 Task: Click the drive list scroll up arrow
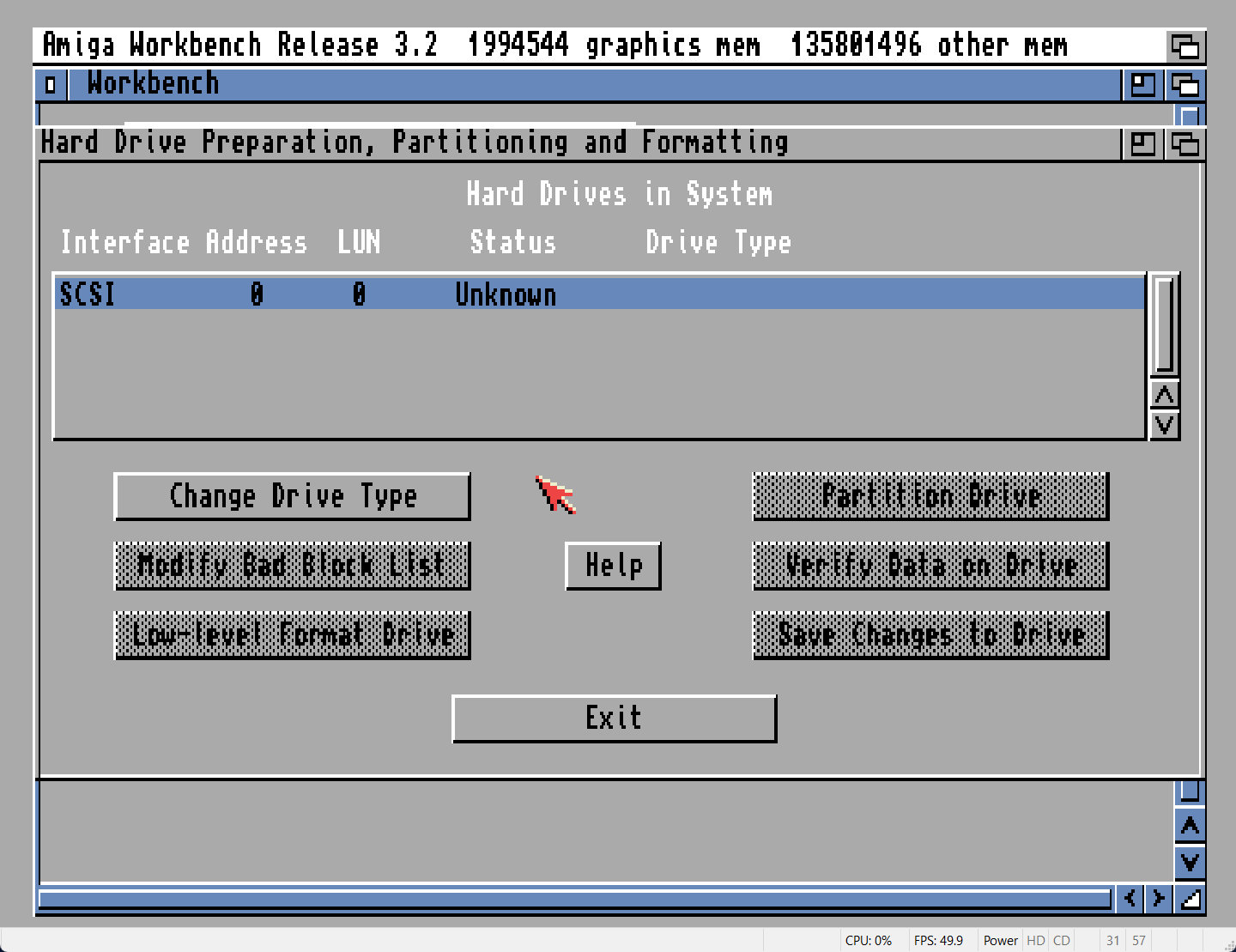click(1165, 395)
